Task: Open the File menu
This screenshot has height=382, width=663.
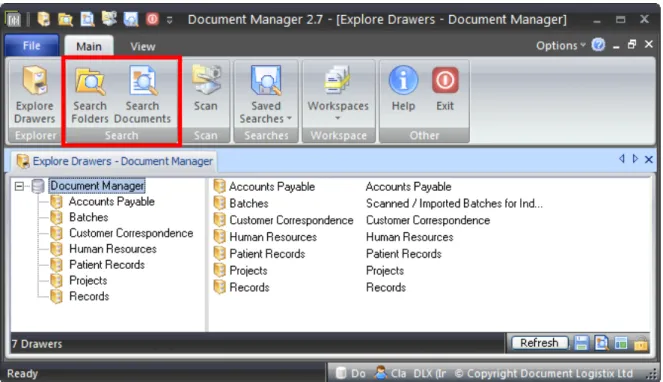Action: point(31,46)
